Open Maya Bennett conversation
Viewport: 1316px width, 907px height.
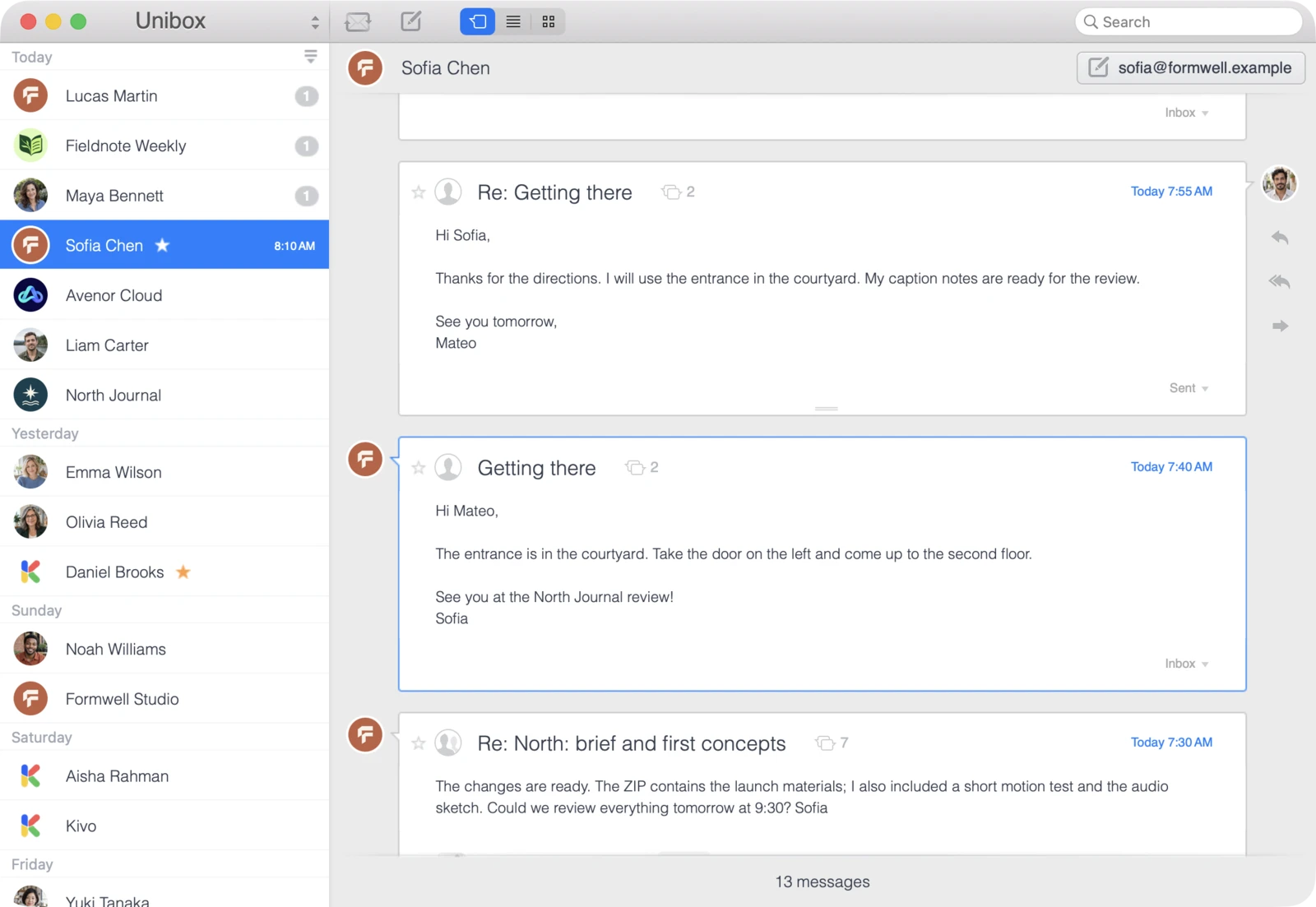[x=164, y=196]
